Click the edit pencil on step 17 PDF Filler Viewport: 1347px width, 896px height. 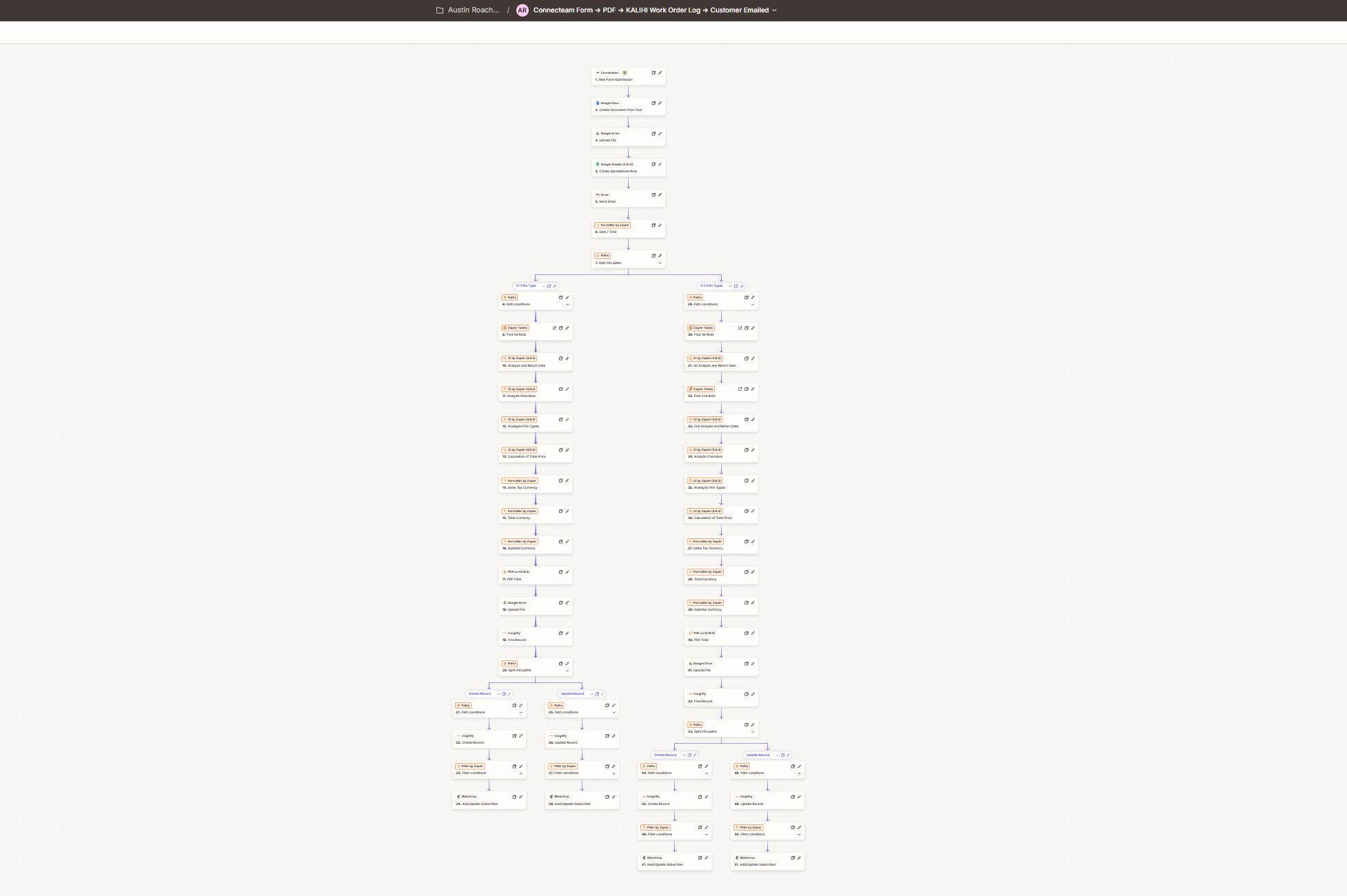click(567, 572)
